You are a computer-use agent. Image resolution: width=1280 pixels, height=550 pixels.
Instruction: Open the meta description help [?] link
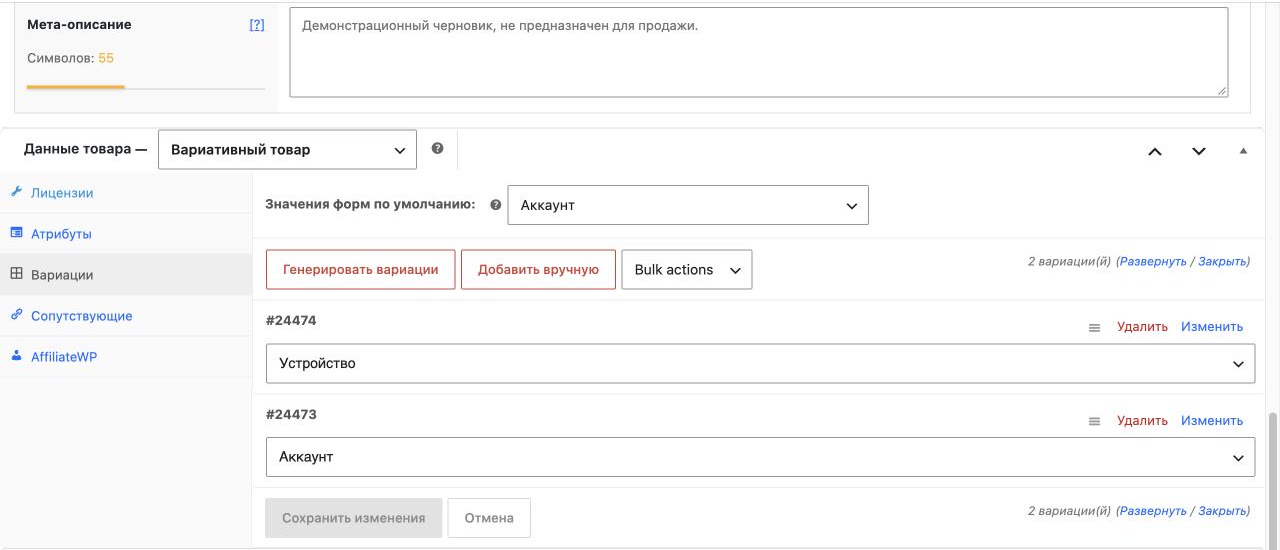[x=257, y=25]
